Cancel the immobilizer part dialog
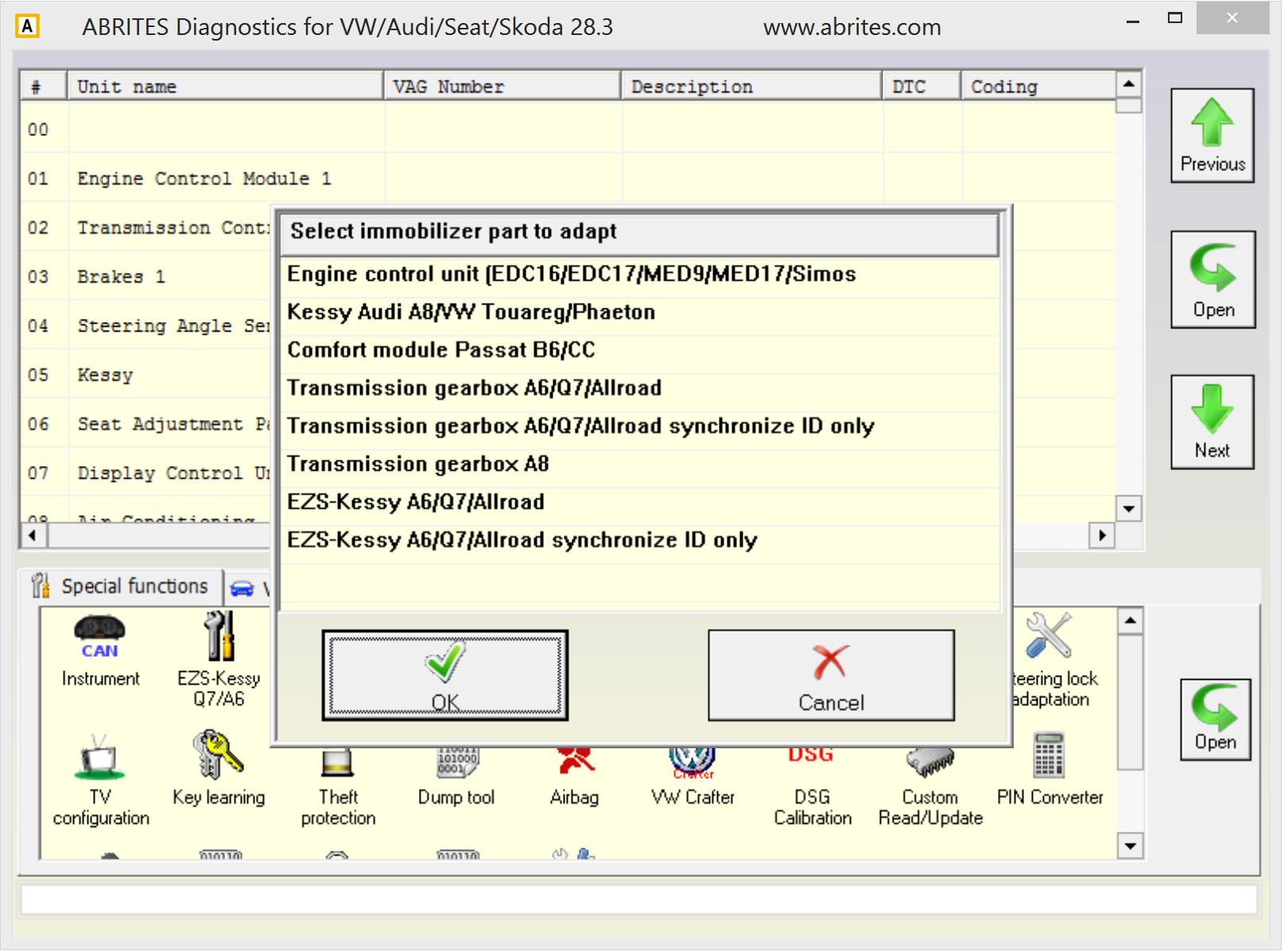Screen dimensions: 1288x951 (x=831, y=676)
